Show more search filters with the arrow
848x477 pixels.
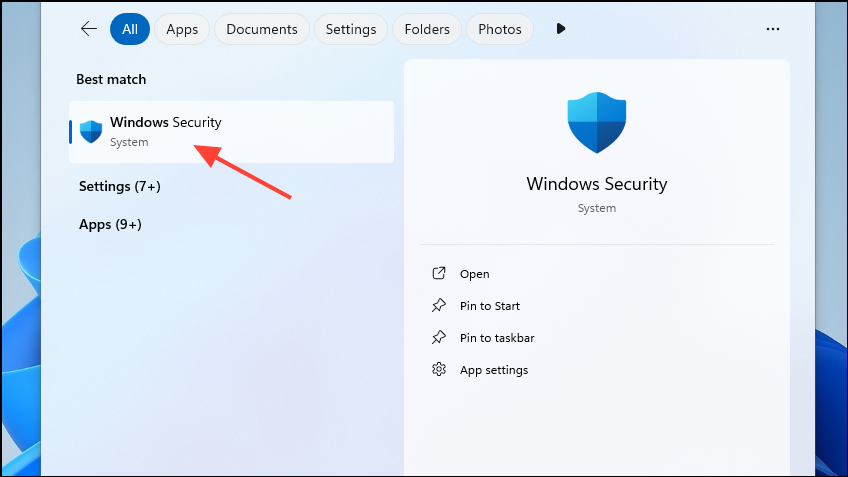(x=561, y=29)
